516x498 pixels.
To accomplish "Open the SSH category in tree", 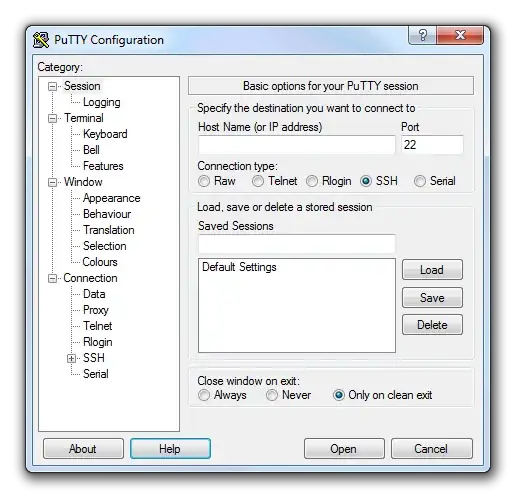I will coord(94,358).
